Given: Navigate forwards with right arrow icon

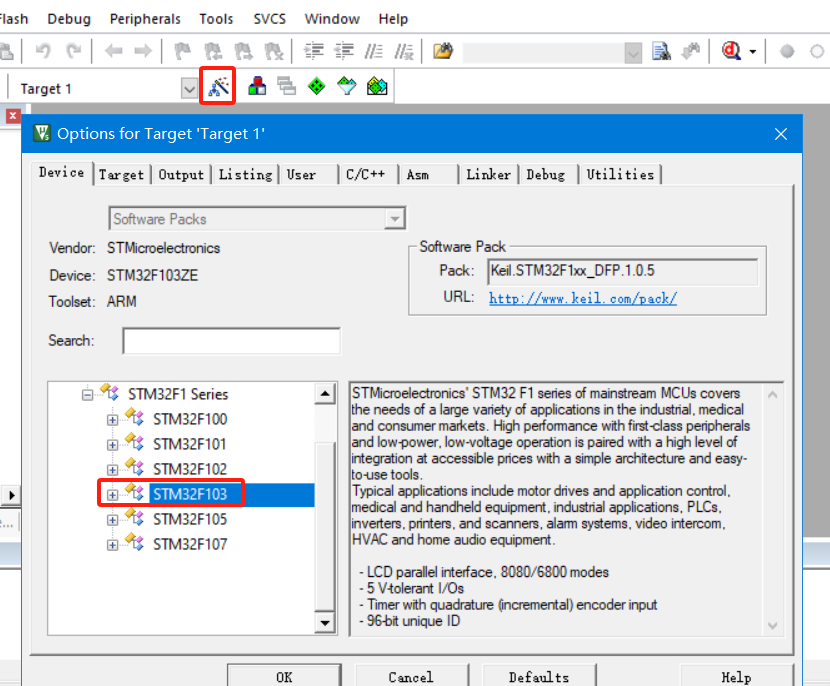Looking at the screenshot, I should [x=143, y=51].
